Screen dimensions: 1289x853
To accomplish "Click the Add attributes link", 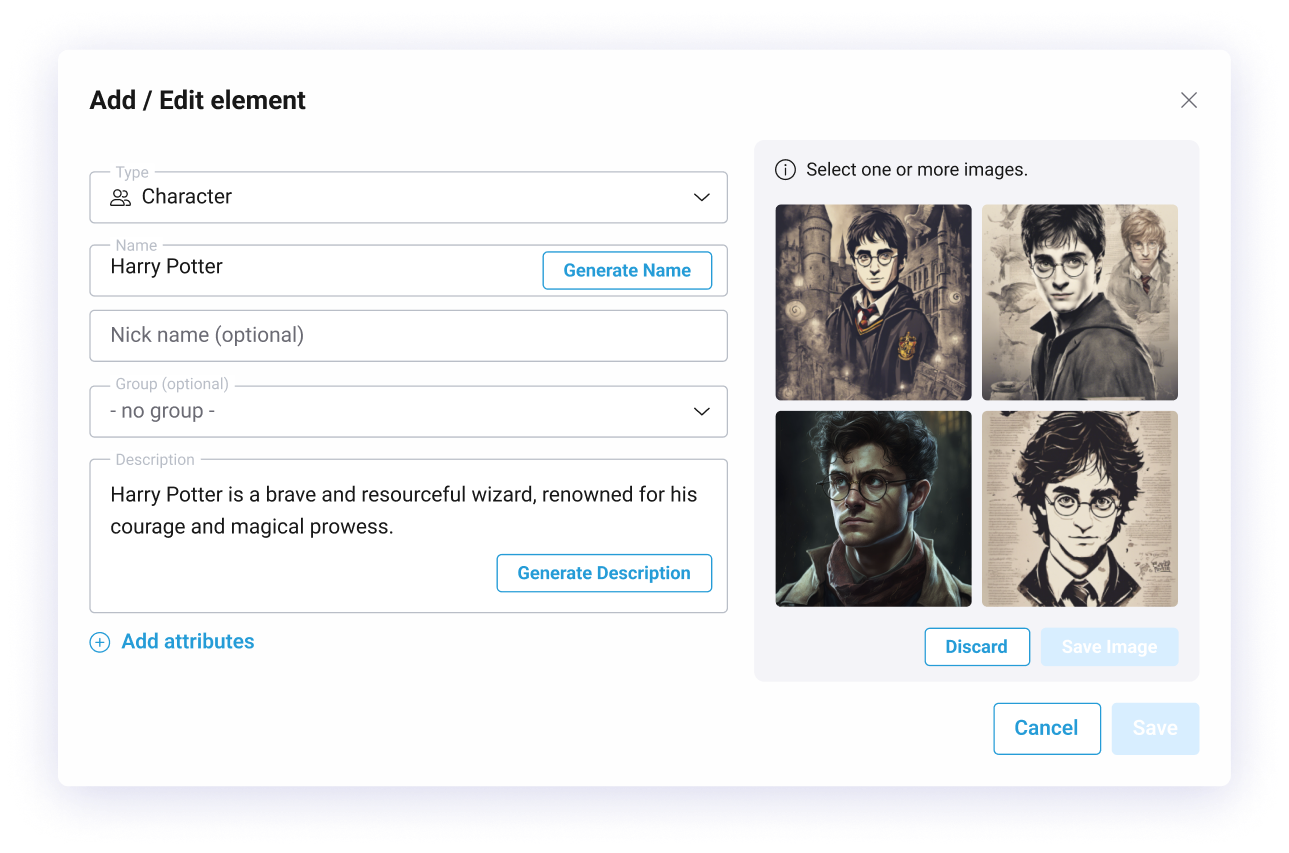I will click(x=188, y=642).
